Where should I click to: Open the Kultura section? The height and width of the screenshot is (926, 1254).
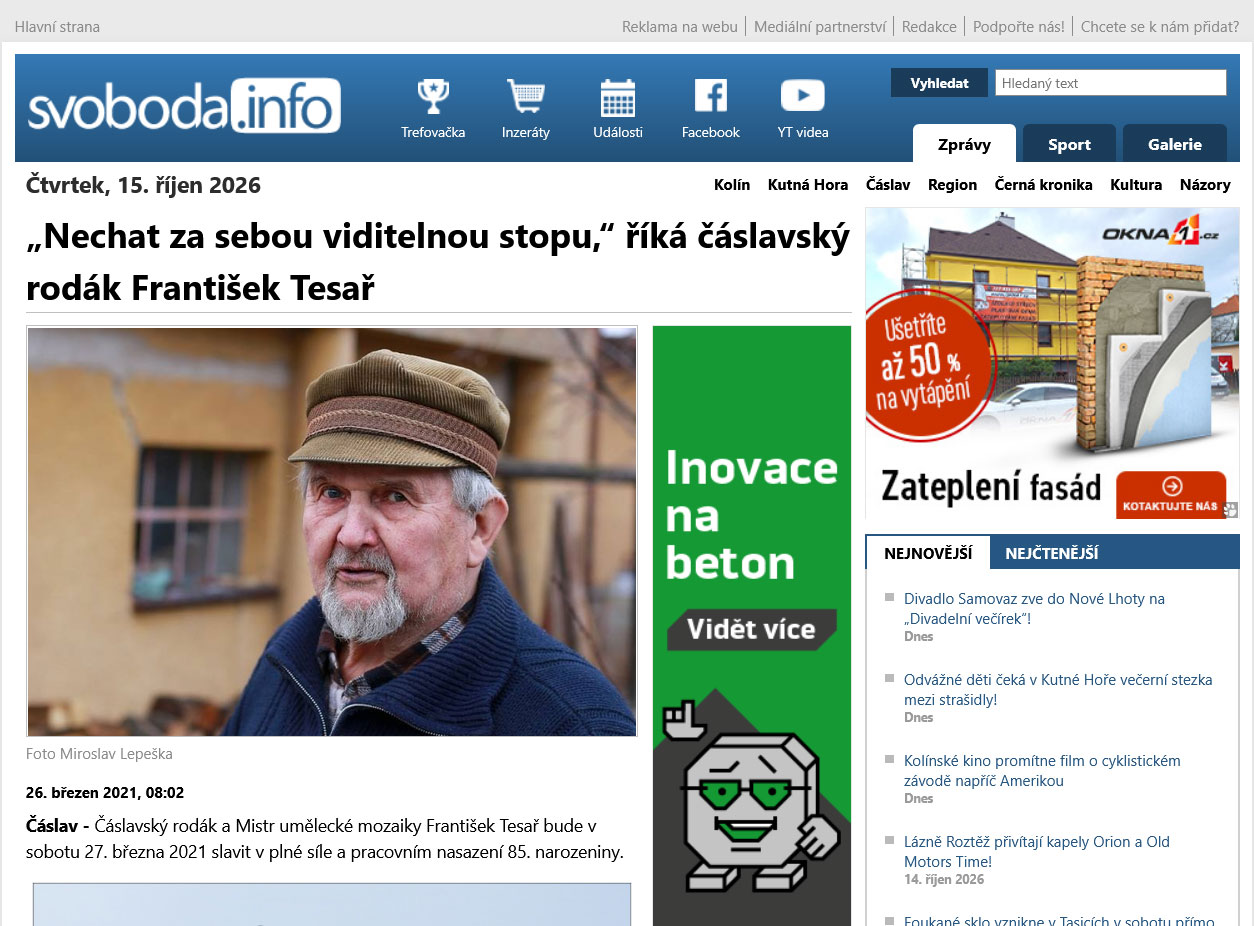1136,185
